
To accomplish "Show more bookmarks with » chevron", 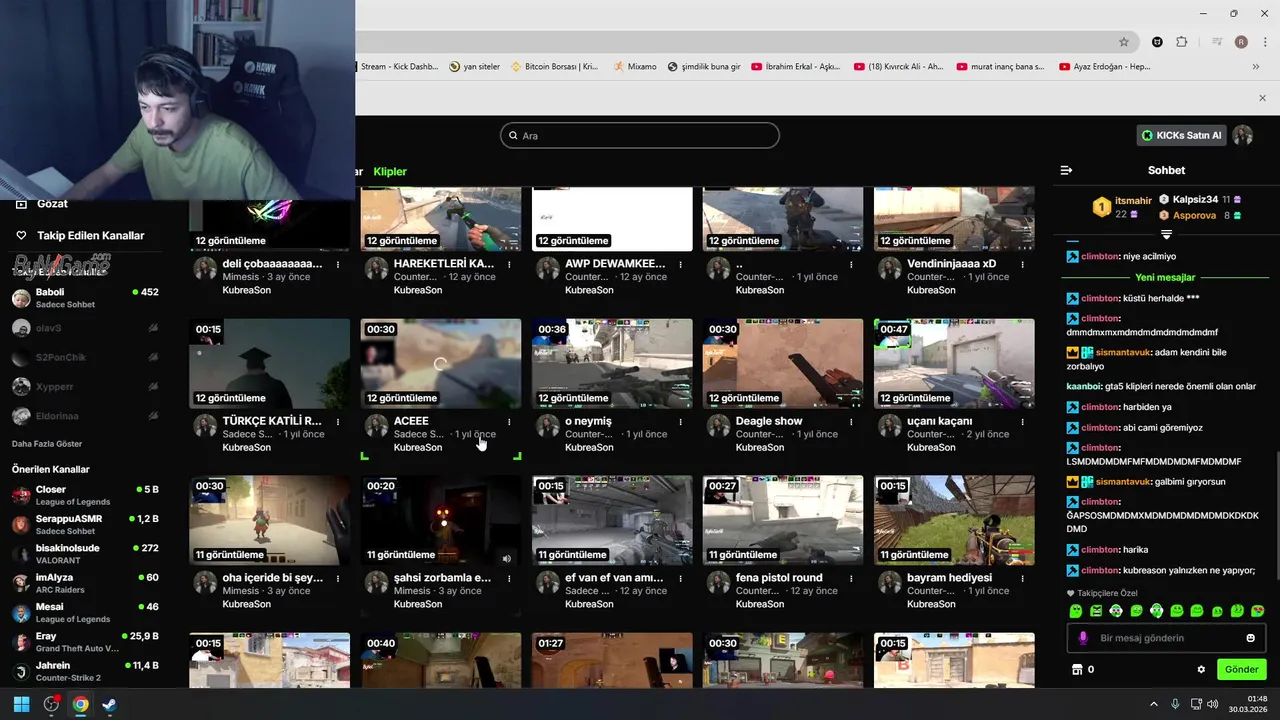I will 1256,67.
